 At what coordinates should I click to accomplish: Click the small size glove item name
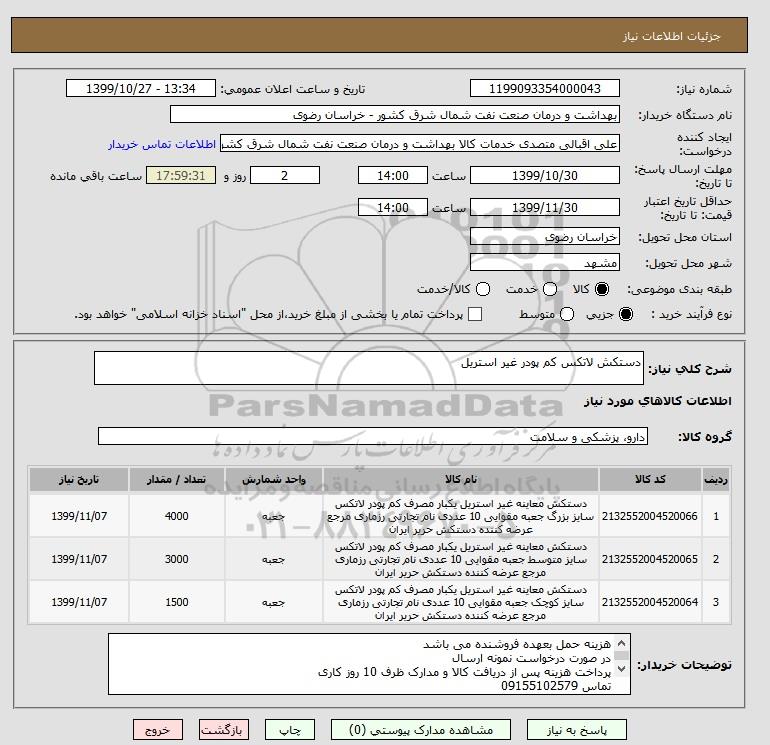click(x=461, y=602)
